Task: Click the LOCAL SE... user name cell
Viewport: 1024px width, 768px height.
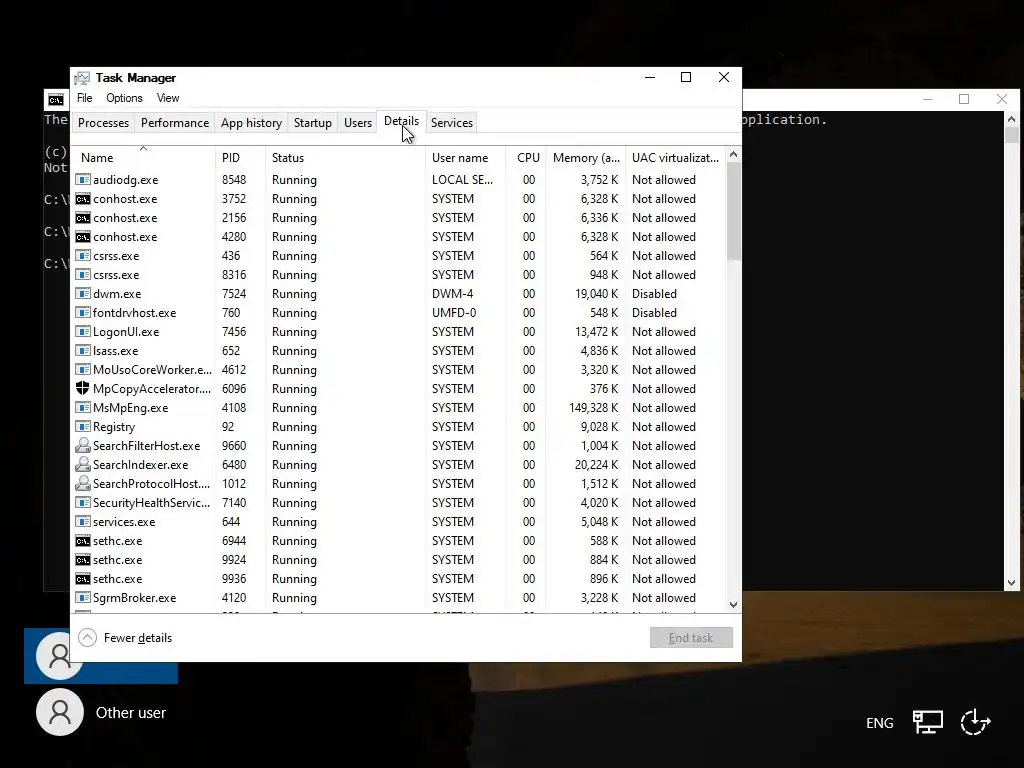Action: pos(462,180)
